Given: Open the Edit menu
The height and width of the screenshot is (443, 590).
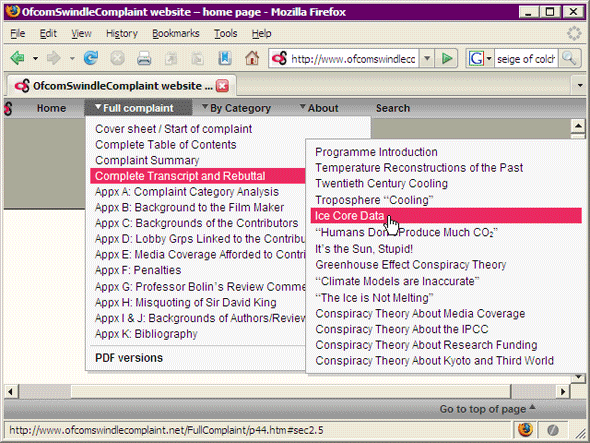Looking at the screenshot, I should pyautogui.click(x=48, y=33).
